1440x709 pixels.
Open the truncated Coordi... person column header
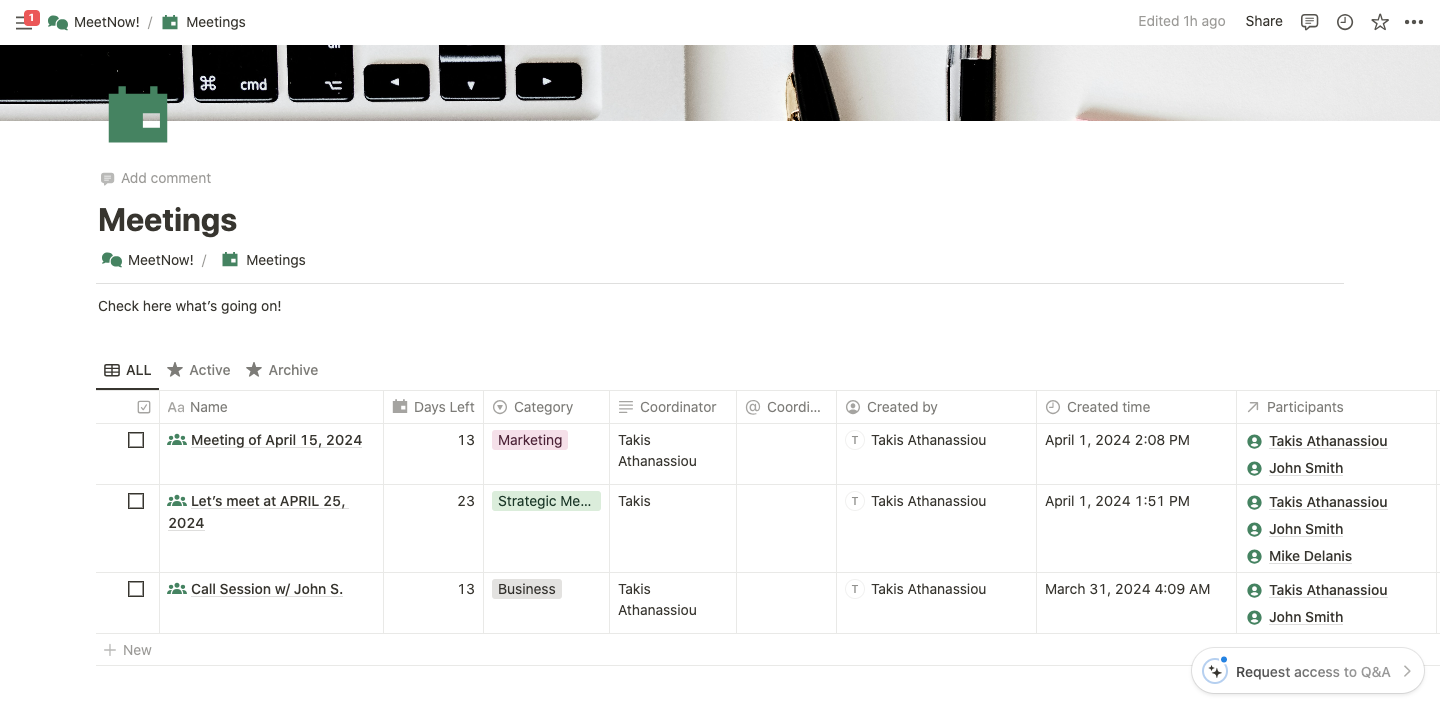coord(787,407)
